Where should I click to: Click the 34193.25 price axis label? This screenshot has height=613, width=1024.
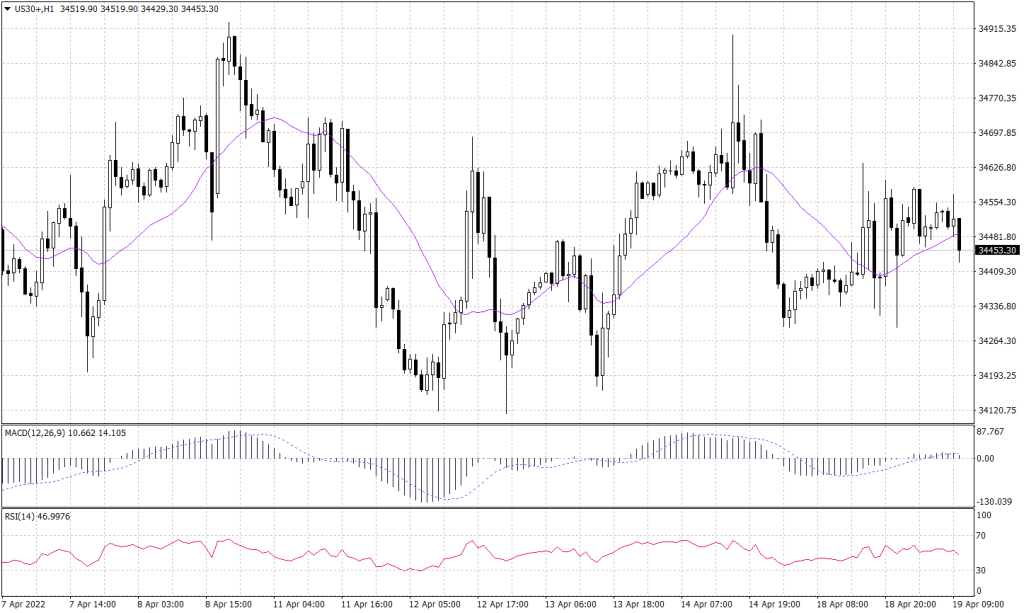(997, 375)
